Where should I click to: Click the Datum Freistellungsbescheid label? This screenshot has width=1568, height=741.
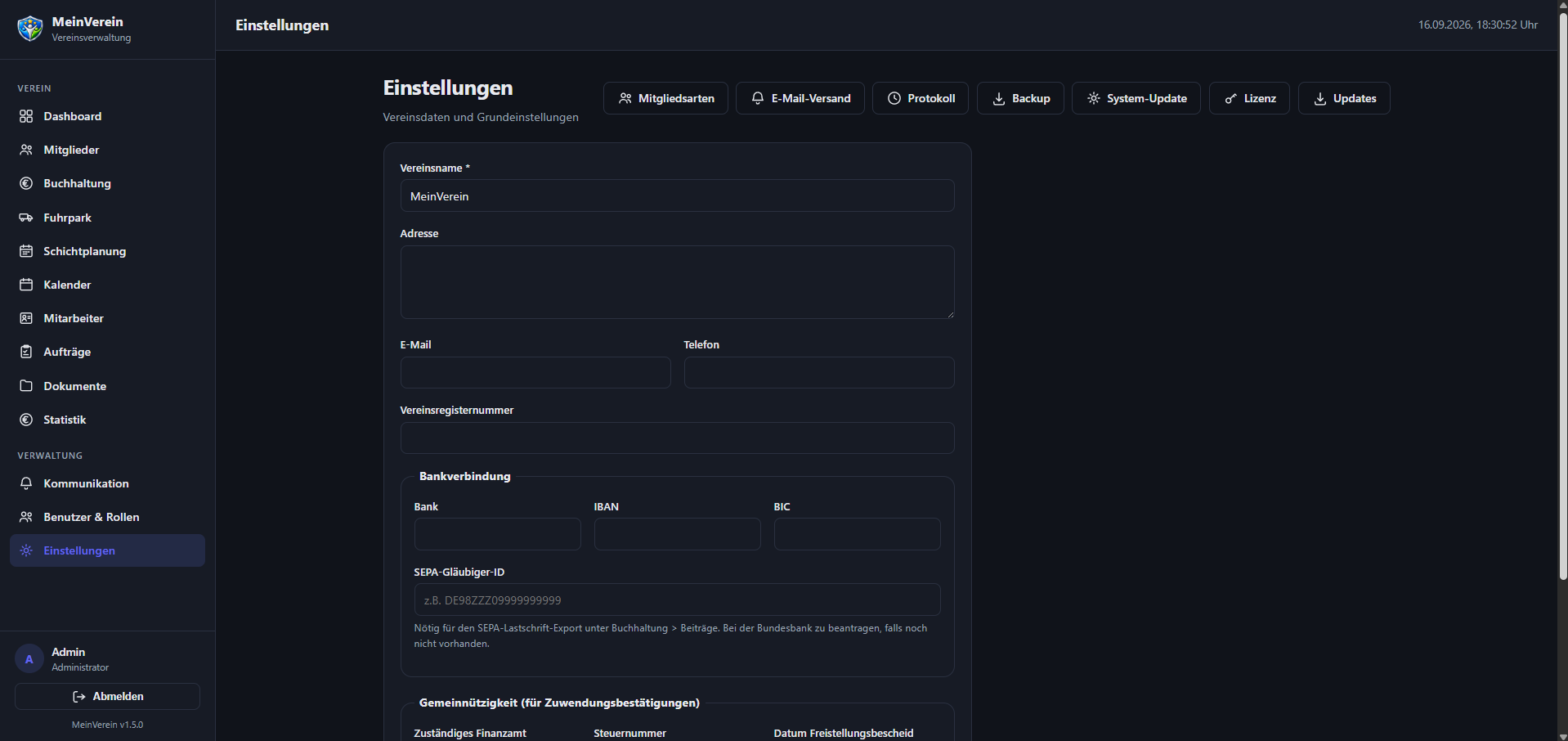tap(844, 733)
